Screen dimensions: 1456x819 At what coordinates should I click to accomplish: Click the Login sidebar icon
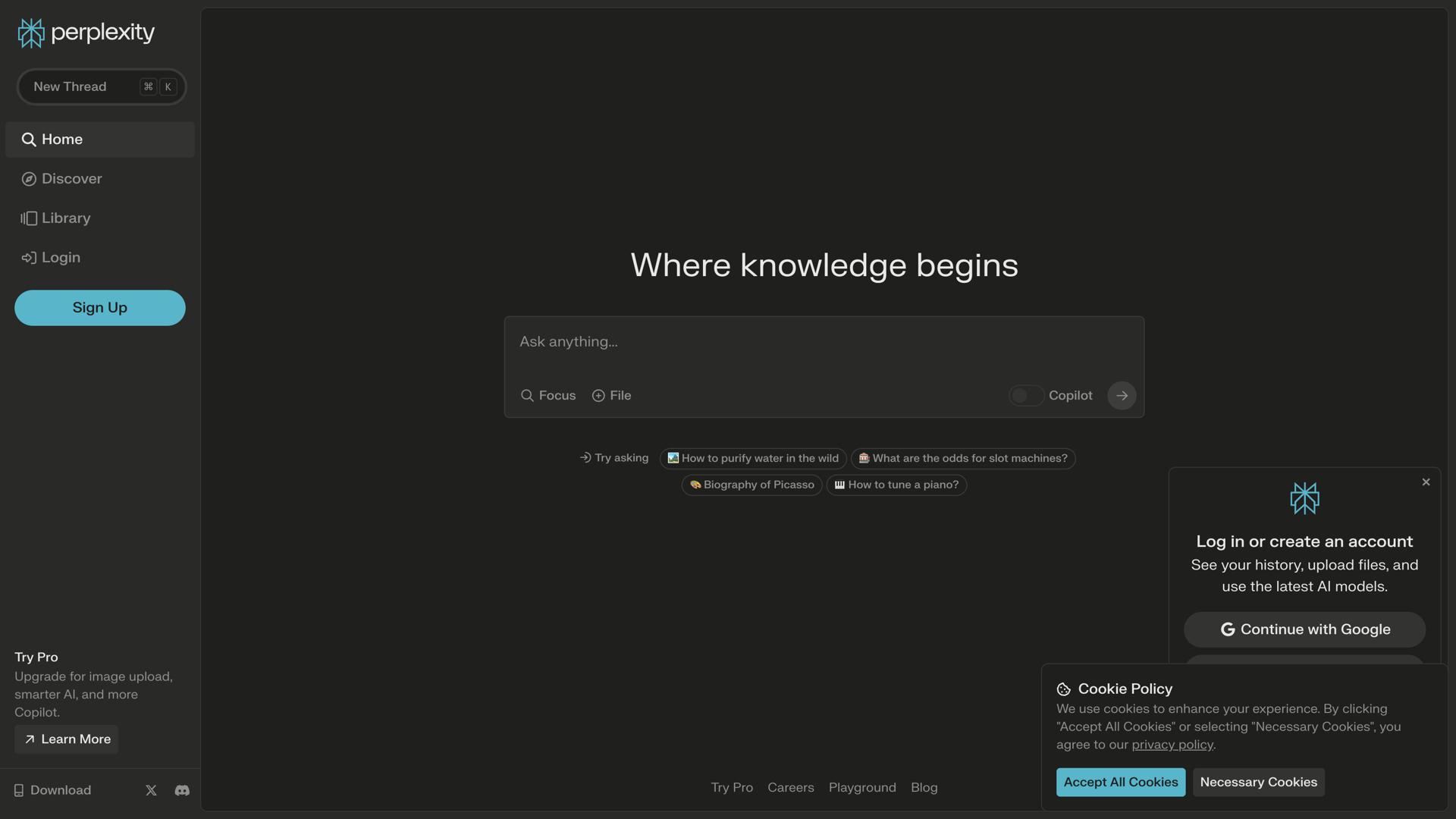click(x=29, y=258)
